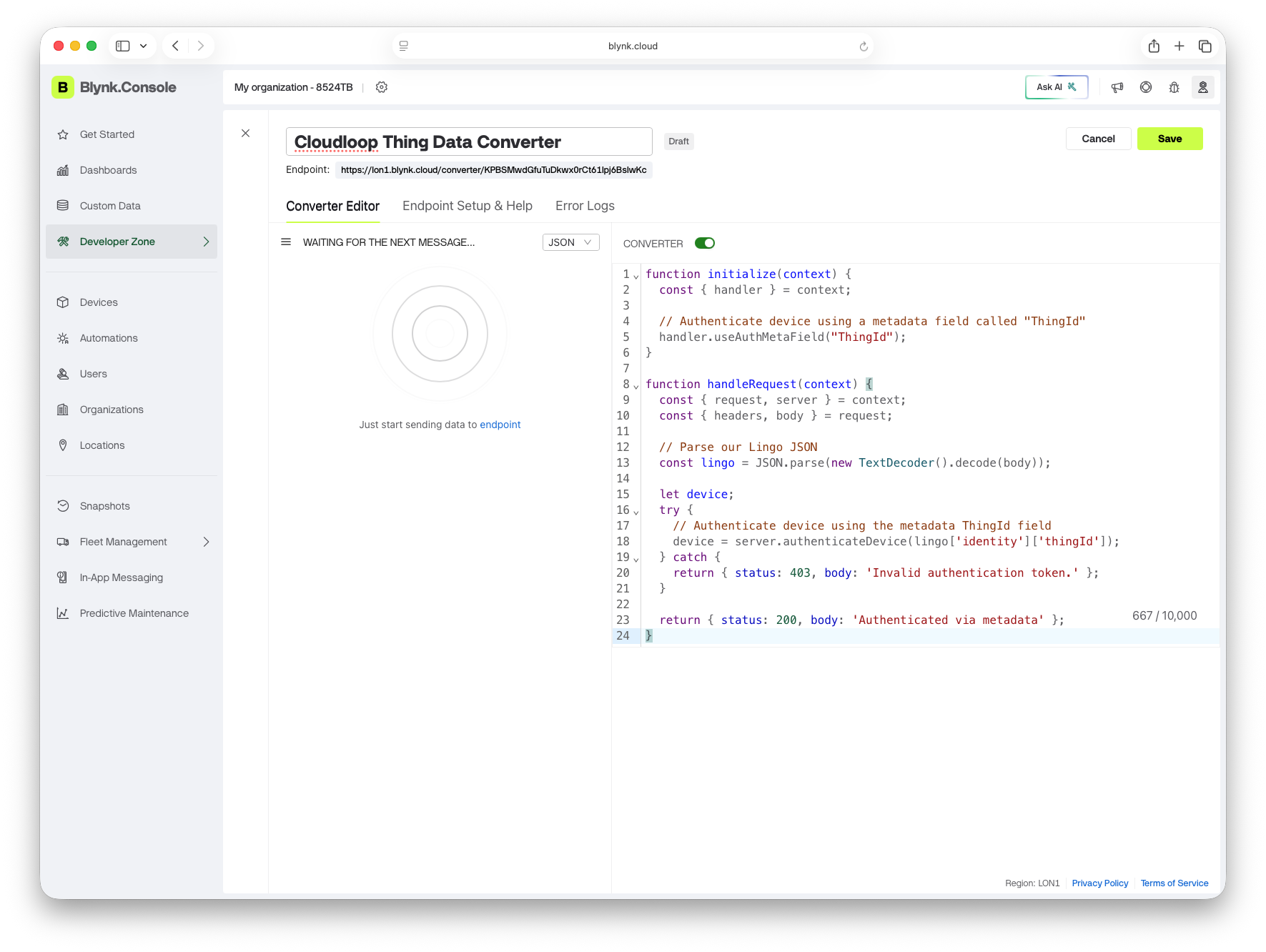Image resolution: width=1266 pixels, height=952 pixels.
Task: Open the Organizations building icon
Action: (x=63, y=410)
